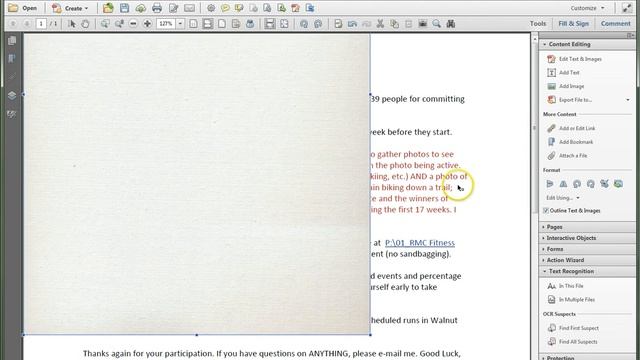The image size is (640, 360).
Task: Open the layers panel icon in sidebar
Action: tap(12, 96)
